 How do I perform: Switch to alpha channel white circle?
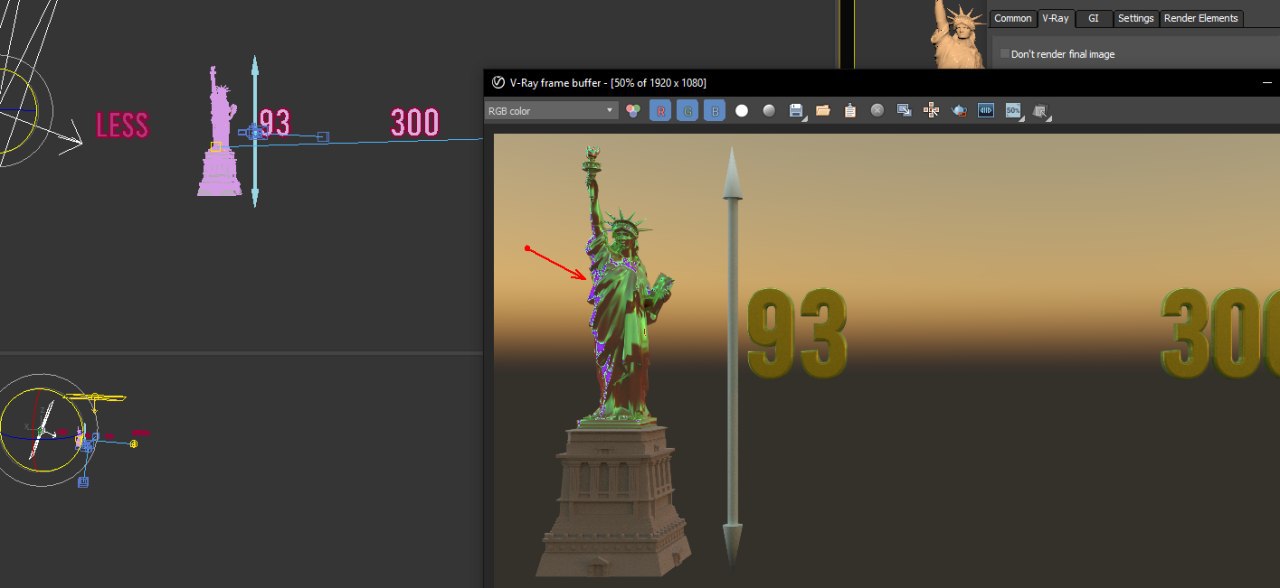pyautogui.click(x=742, y=111)
